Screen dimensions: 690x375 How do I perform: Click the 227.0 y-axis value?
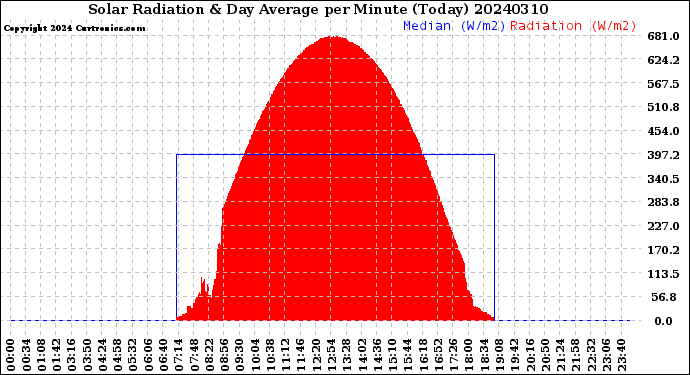[663, 226]
